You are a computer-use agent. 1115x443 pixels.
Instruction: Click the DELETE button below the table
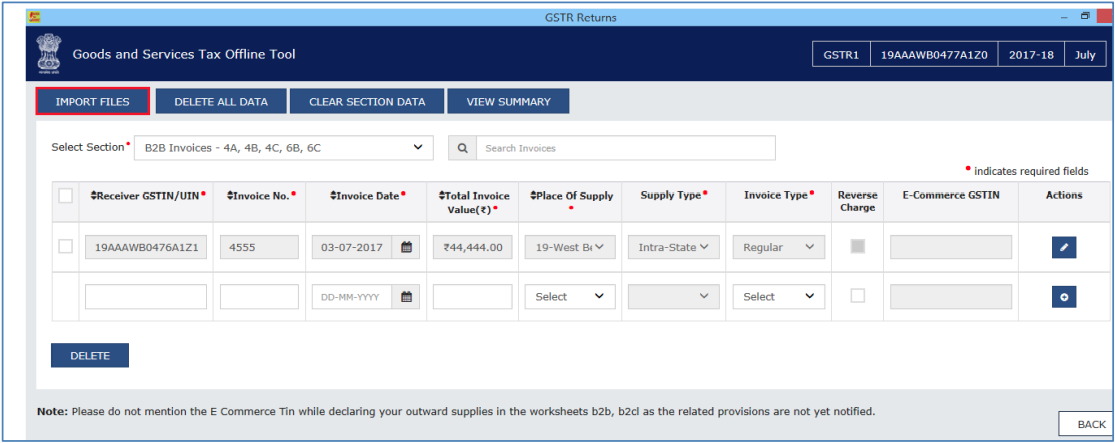click(90, 356)
